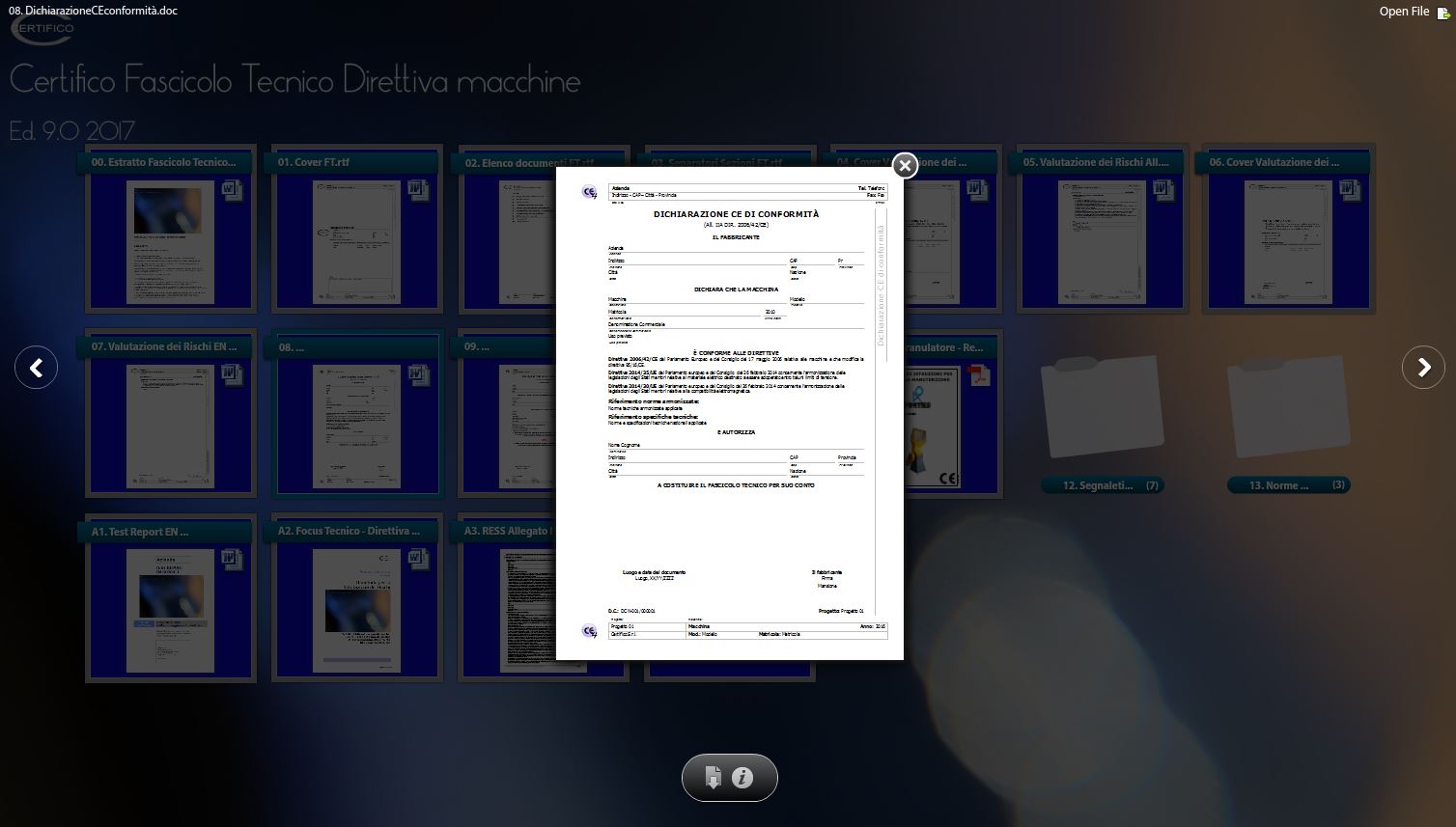Click Word icon on 01. Cover FT.rtf
Screen dimensions: 1456x827
418,189
